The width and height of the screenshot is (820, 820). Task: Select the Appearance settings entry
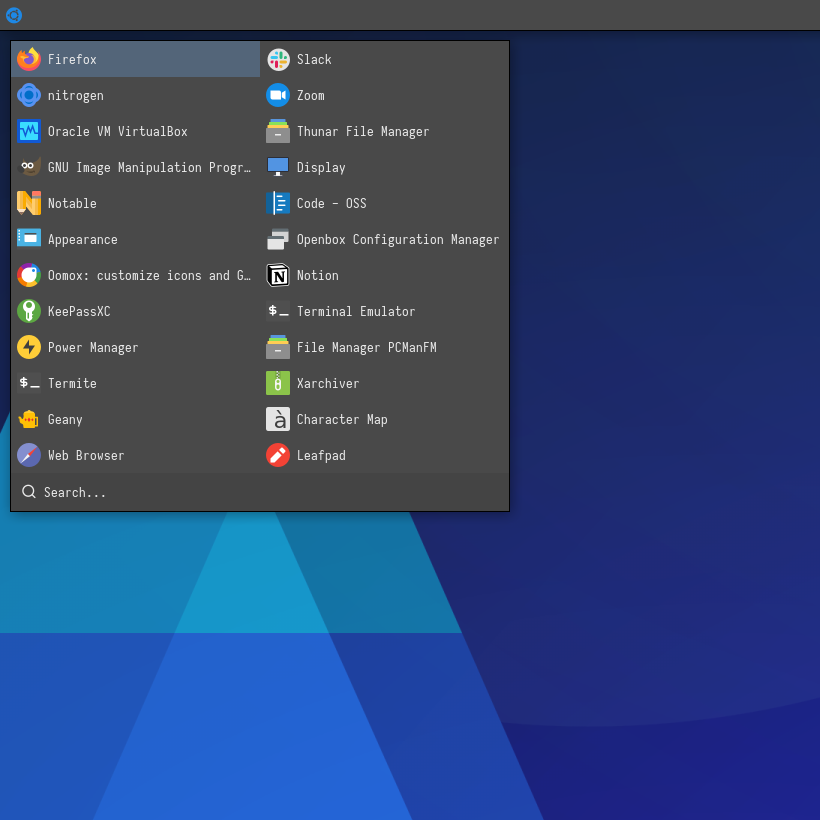(x=82, y=239)
